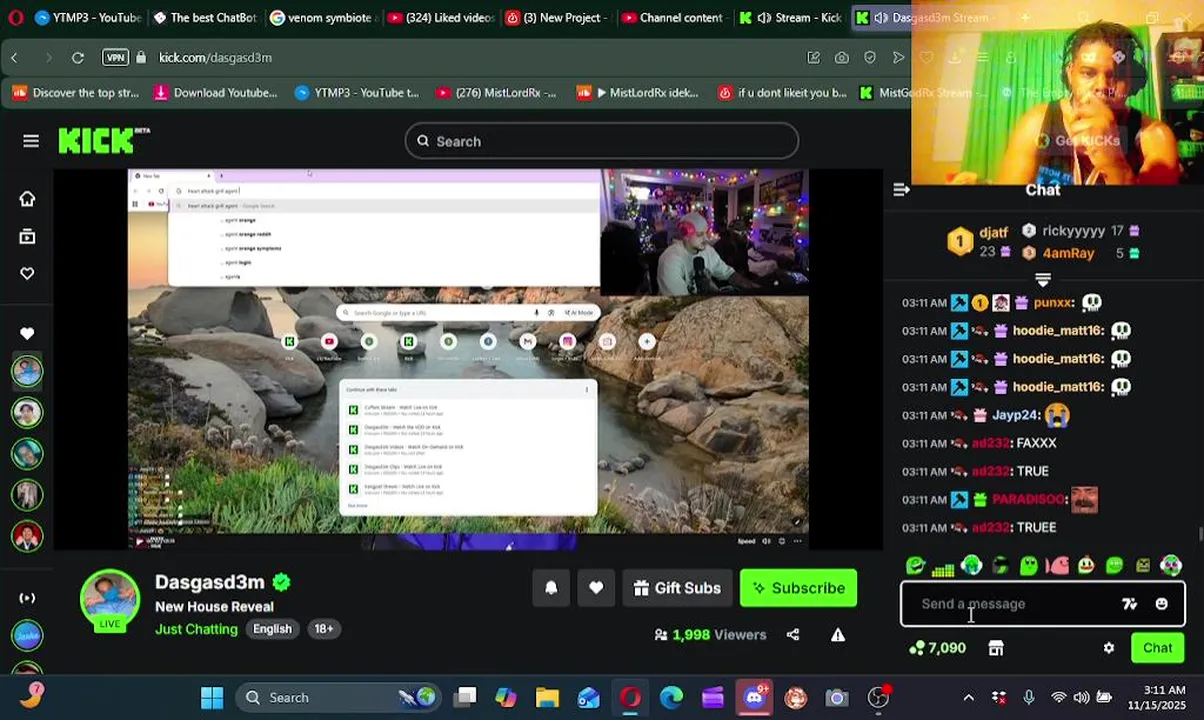Show hidden system tray icons chevron

[x=968, y=698]
